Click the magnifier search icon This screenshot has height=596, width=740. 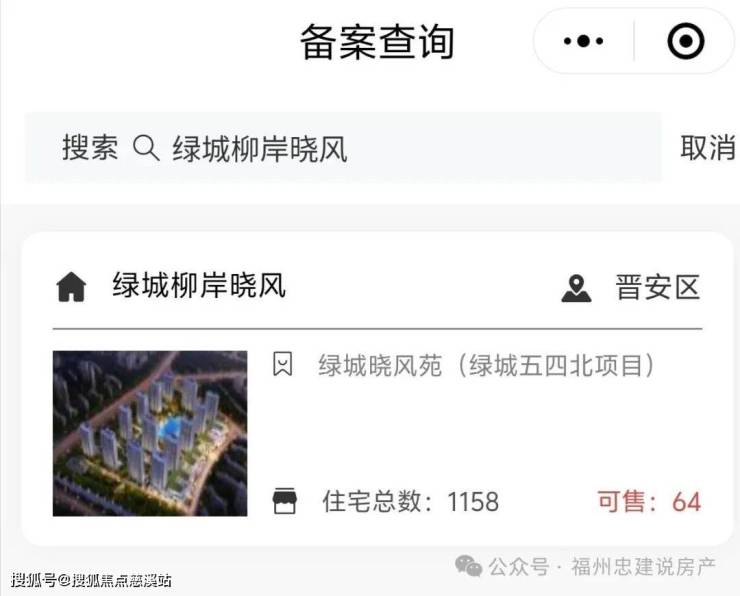point(146,148)
